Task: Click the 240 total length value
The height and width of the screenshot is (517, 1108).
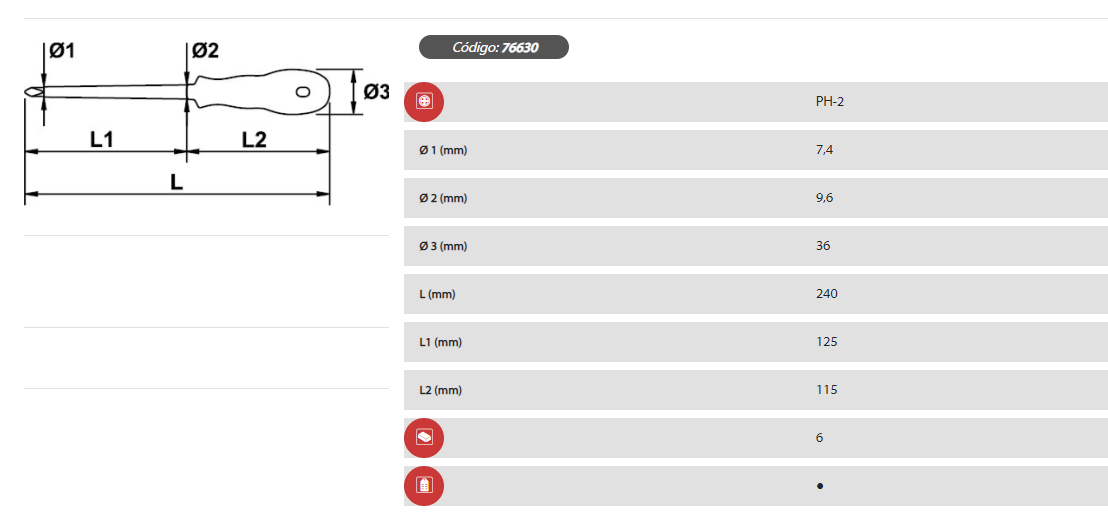Action: tap(827, 294)
